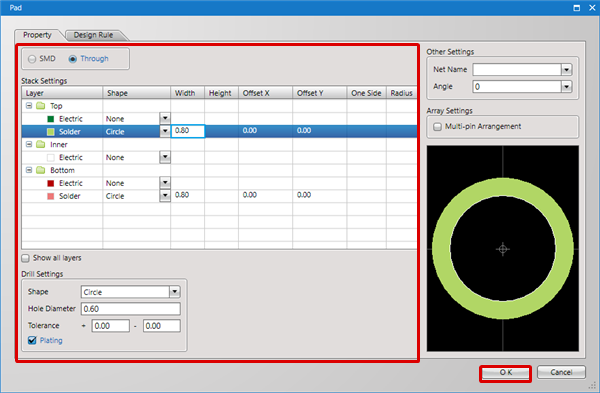Collapse the Bottom layer group
The height and width of the screenshot is (393, 600).
[x=29, y=170]
